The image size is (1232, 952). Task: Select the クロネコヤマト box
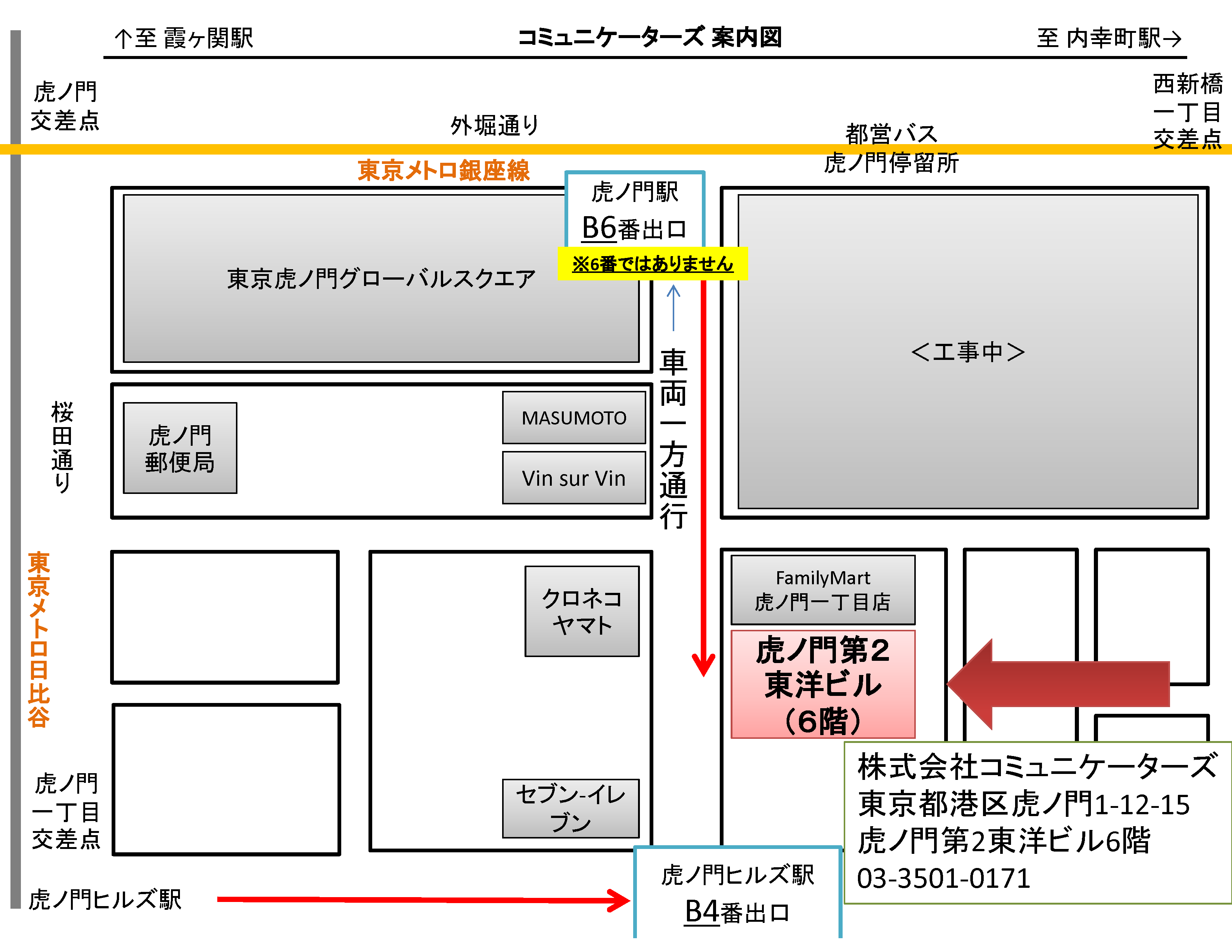(x=582, y=612)
